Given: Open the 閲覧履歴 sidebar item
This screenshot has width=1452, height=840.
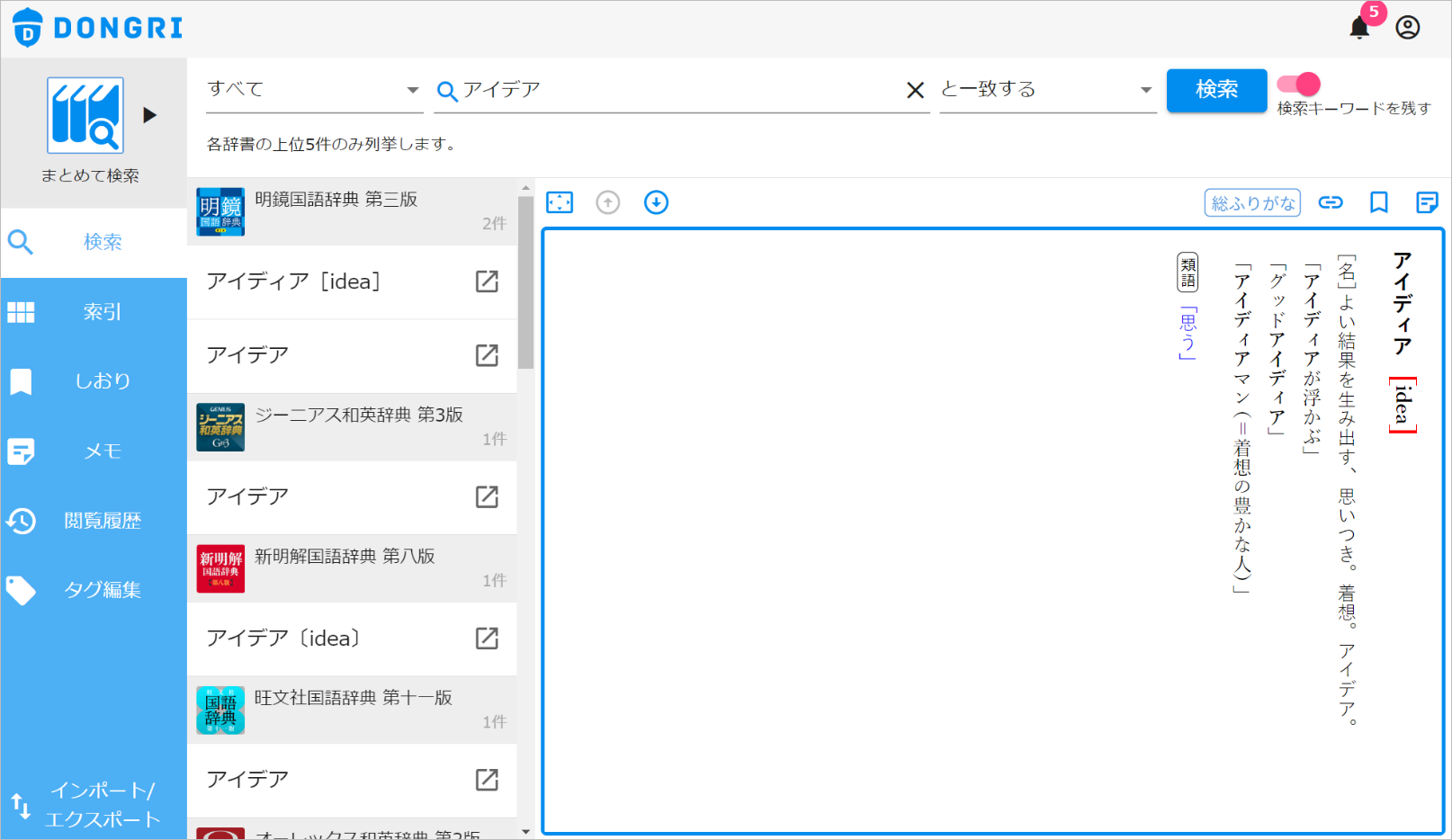Looking at the screenshot, I should click(94, 521).
